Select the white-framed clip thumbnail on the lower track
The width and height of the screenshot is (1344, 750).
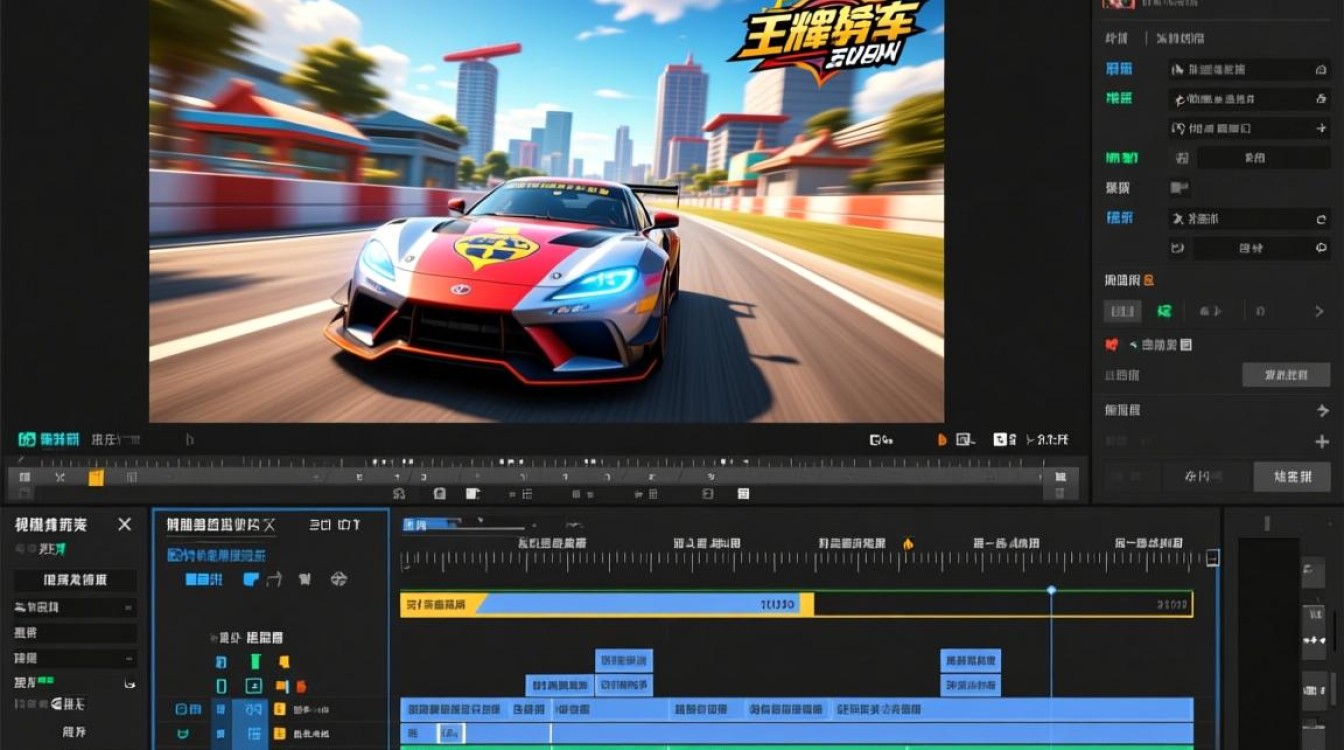(450, 733)
